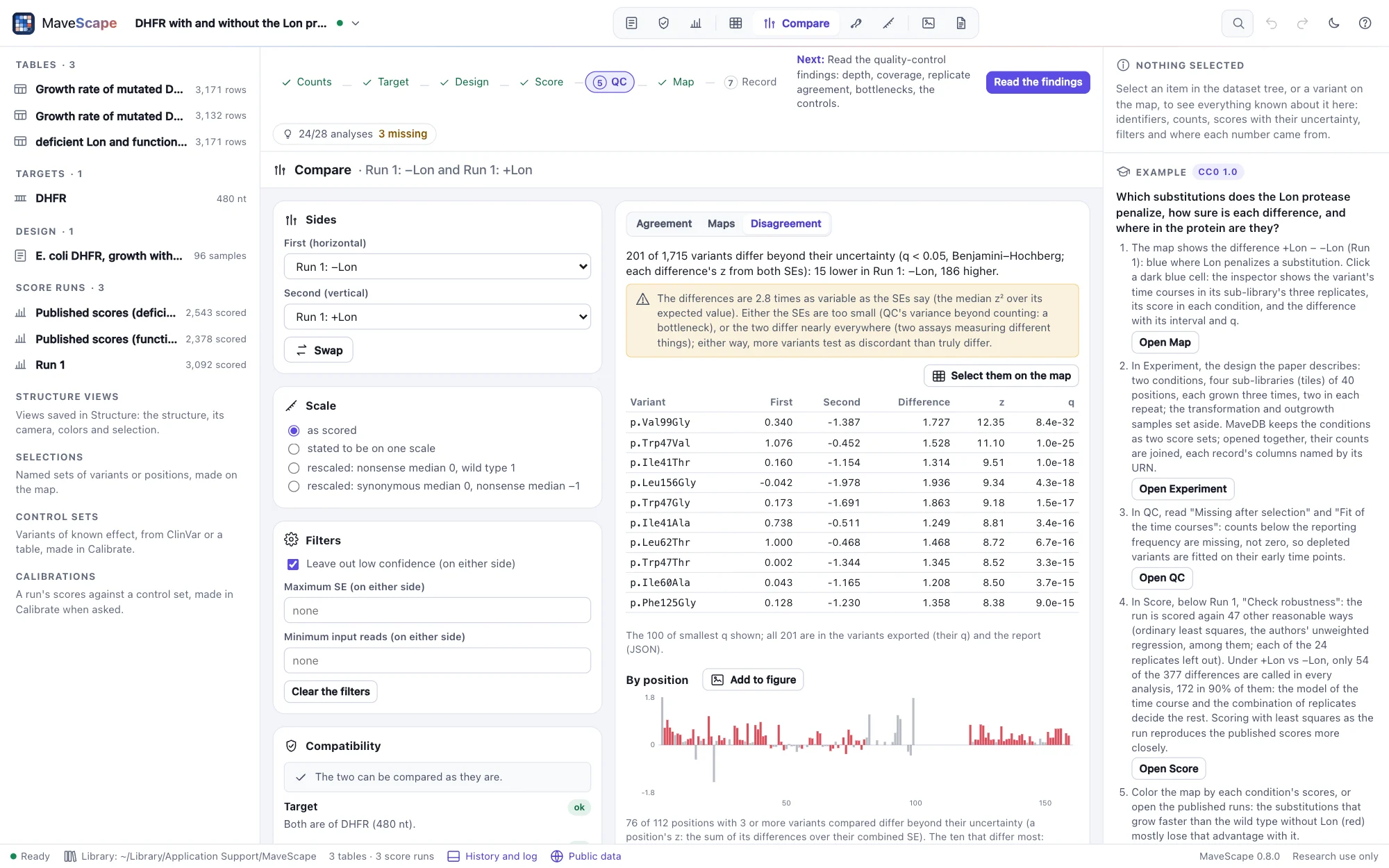Image resolution: width=1389 pixels, height=868 pixels.
Task: Open 'Public data' in status bar
Action: point(585,856)
